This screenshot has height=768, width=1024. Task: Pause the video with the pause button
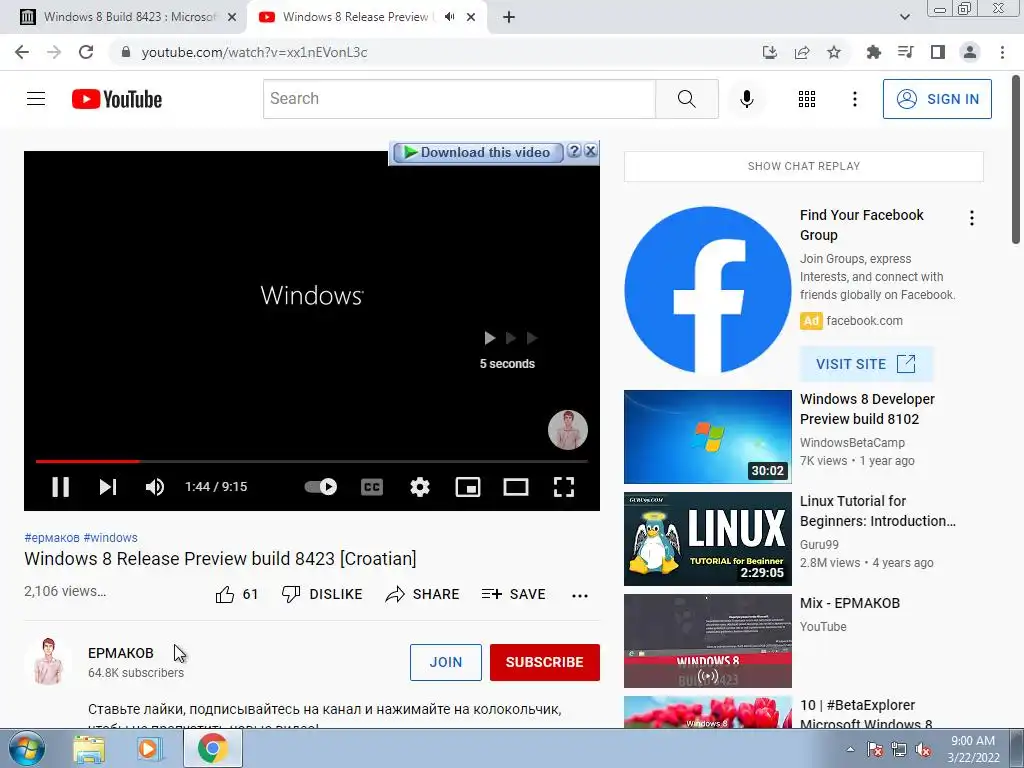click(x=60, y=487)
